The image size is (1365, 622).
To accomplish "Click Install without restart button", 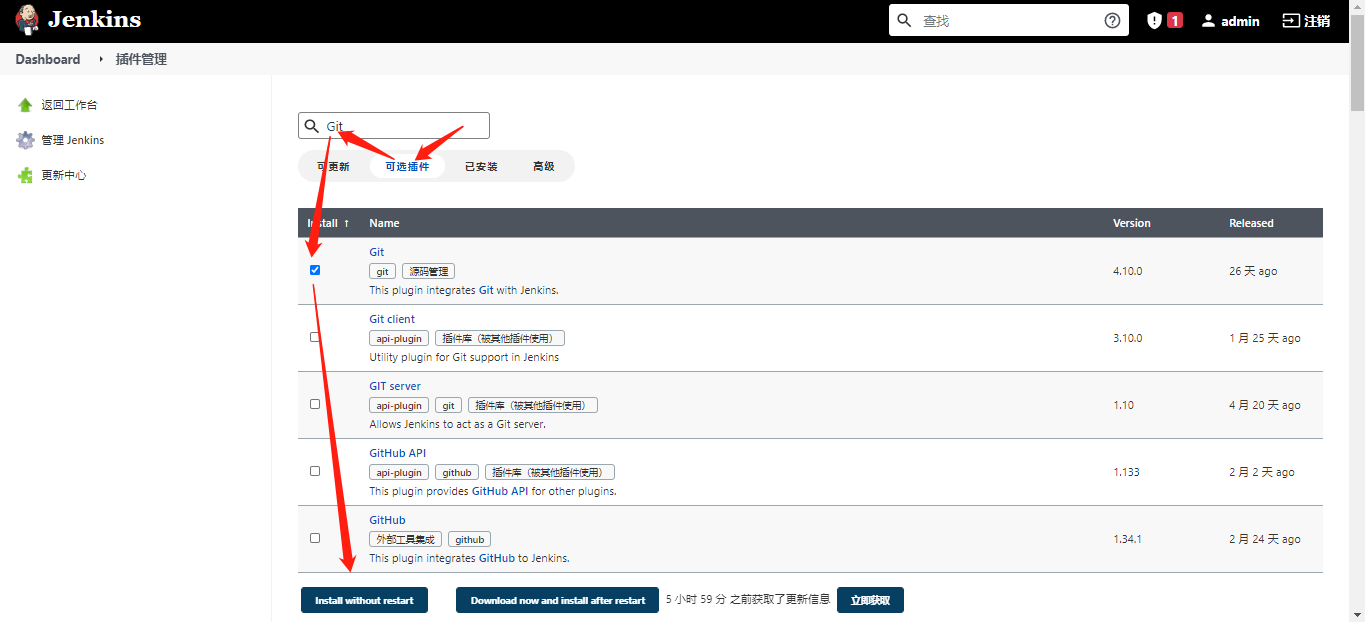I will pyautogui.click(x=364, y=600).
